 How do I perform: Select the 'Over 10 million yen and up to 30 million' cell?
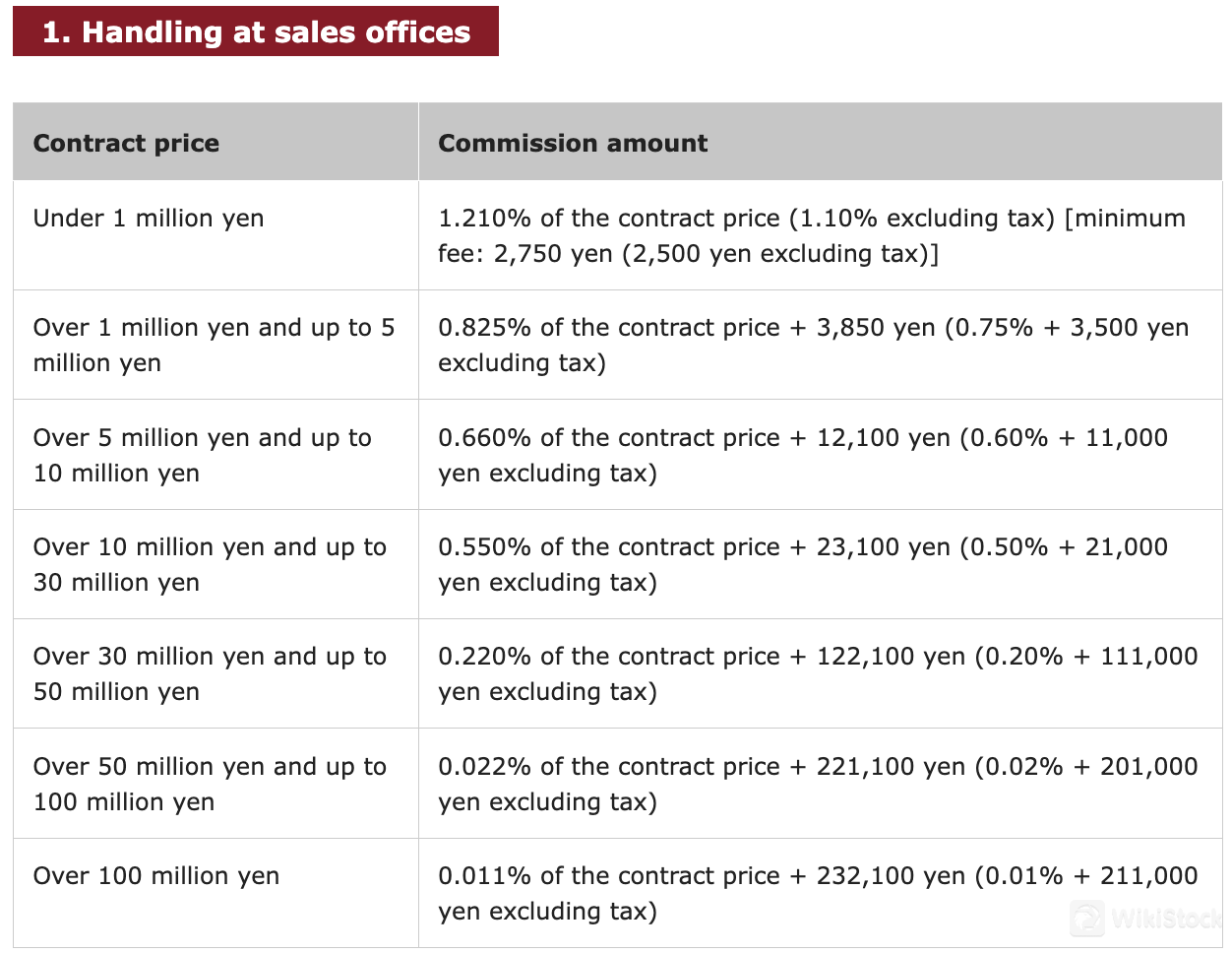(210, 564)
